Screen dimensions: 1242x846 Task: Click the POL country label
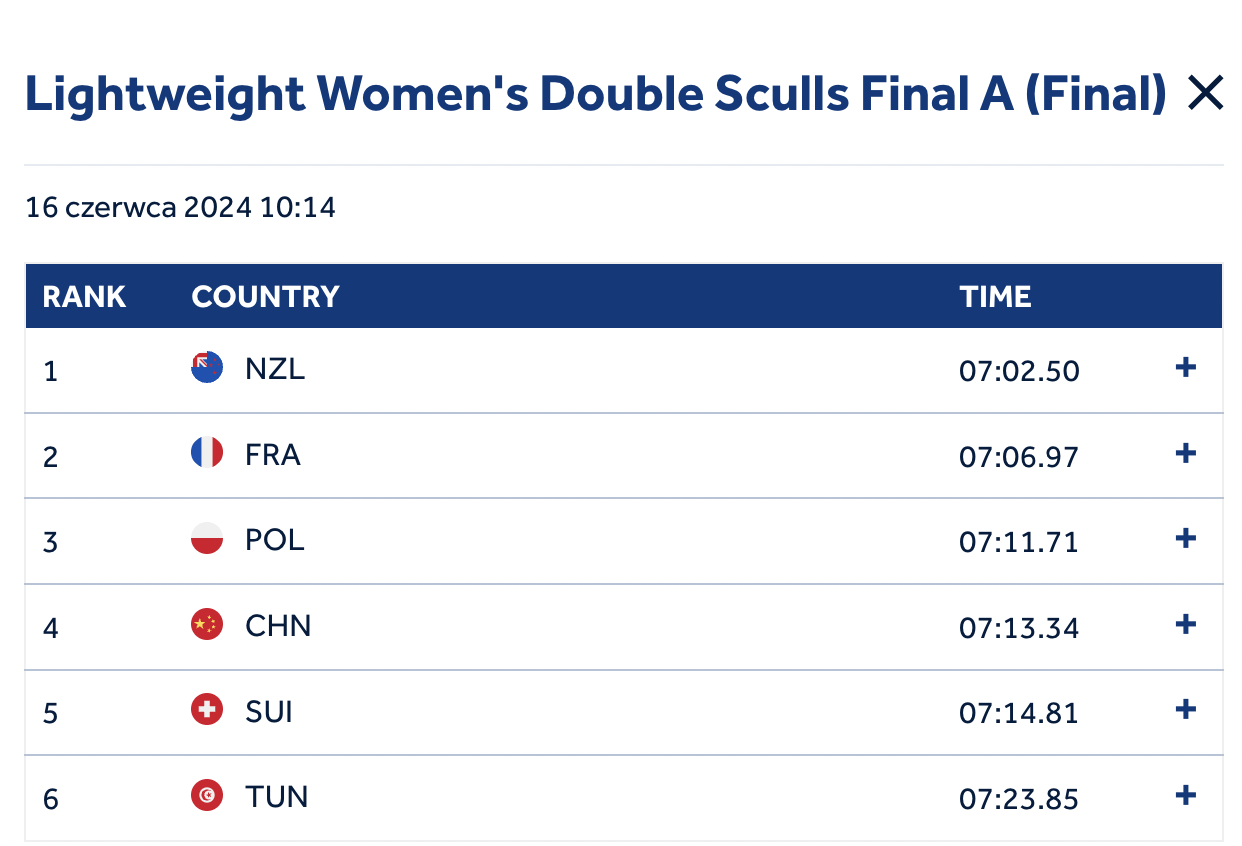click(275, 540)
